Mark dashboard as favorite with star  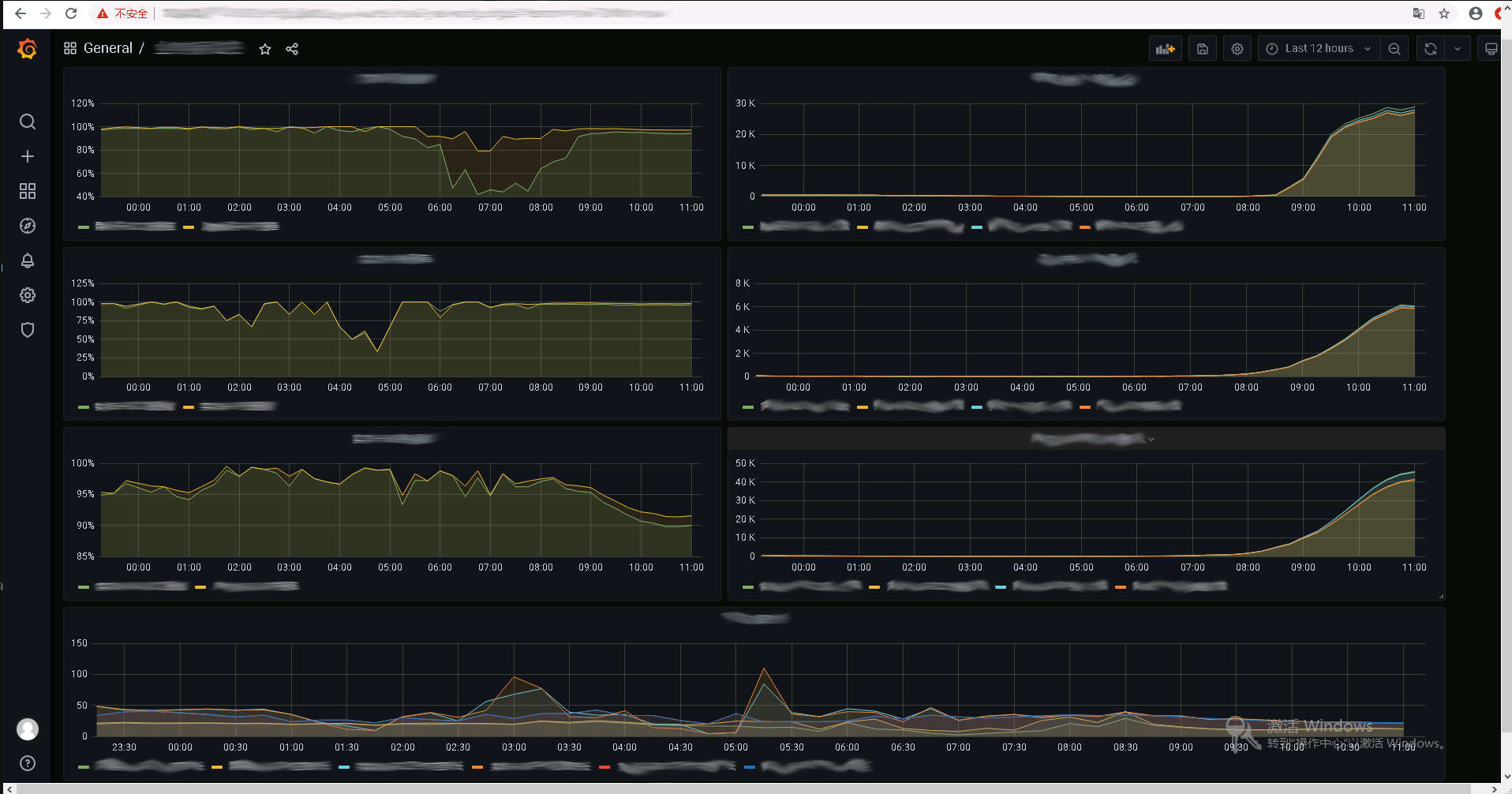click(265, 49)
